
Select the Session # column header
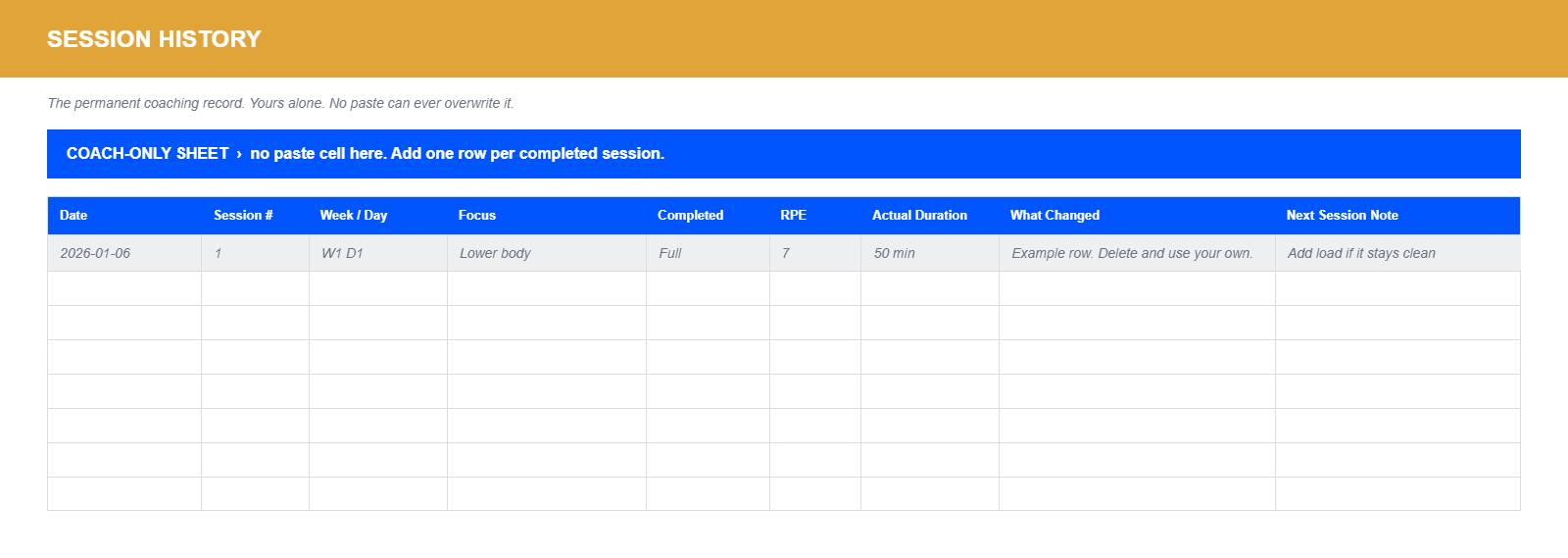(x=256, y=216)
